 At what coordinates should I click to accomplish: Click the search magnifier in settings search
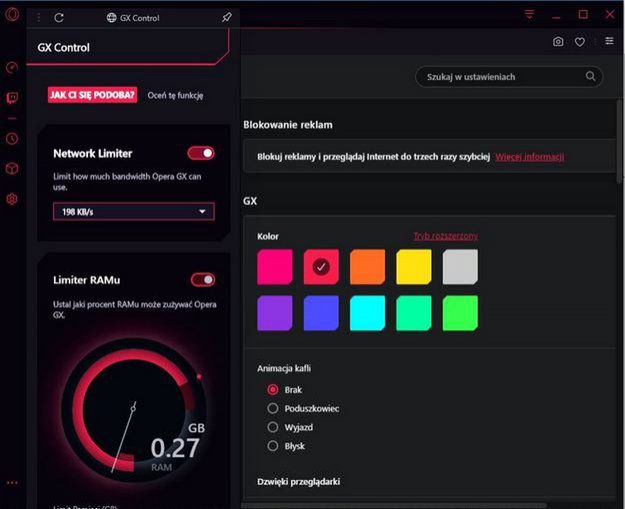[591, 76]
